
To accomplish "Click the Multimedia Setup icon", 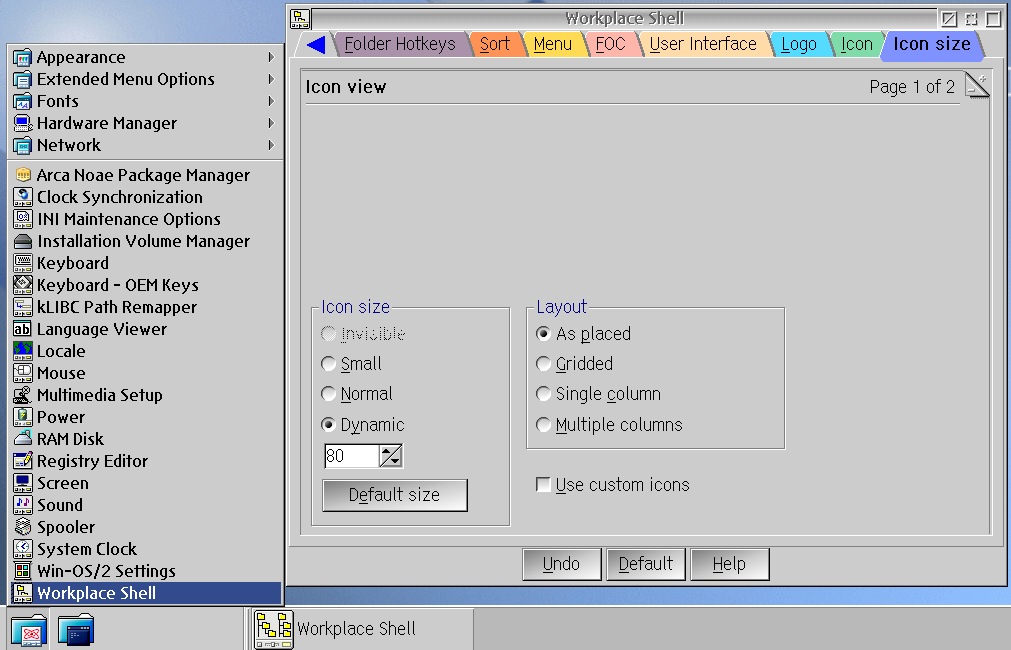I will [23, 395].
